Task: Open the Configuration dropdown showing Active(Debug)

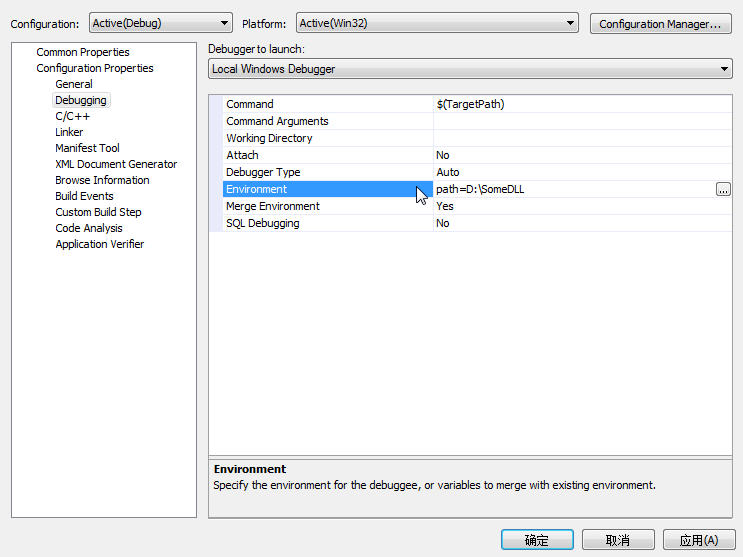Action: (x=161, y=23)
